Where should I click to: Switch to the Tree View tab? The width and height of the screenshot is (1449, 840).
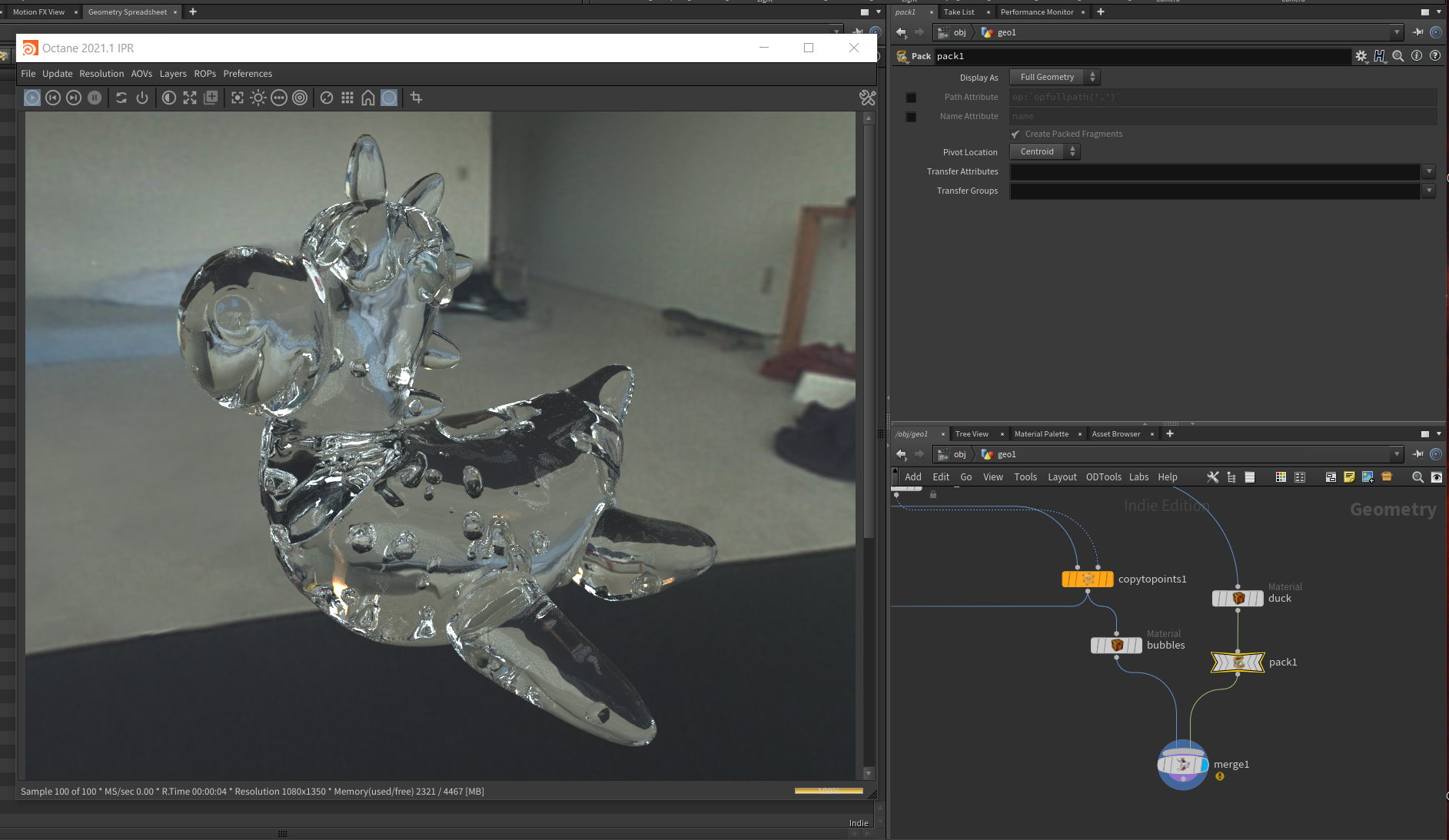[972, 434]
